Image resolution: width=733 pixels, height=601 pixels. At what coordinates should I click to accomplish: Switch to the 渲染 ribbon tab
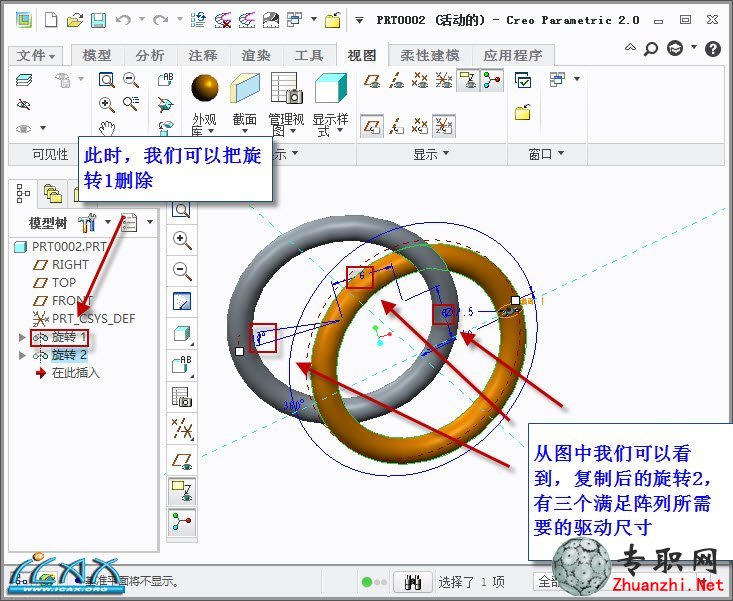click(x=256, y=55)
